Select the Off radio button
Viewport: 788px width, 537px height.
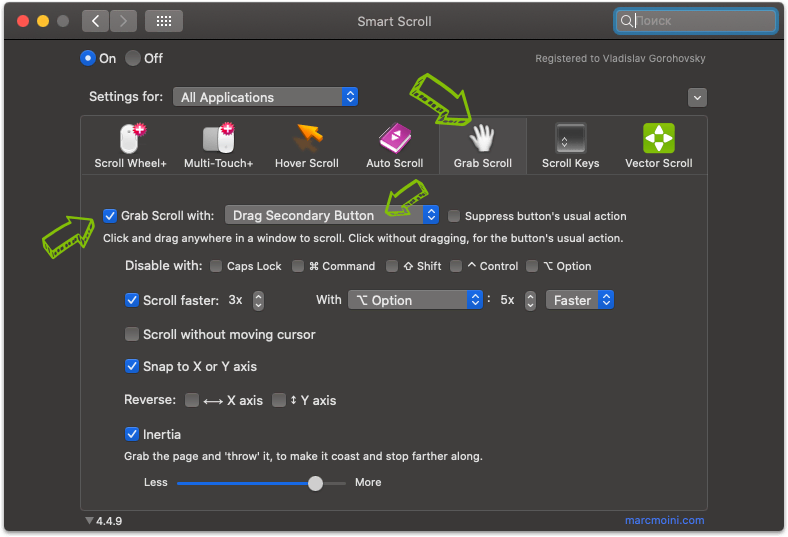click(x=133, y=58)
